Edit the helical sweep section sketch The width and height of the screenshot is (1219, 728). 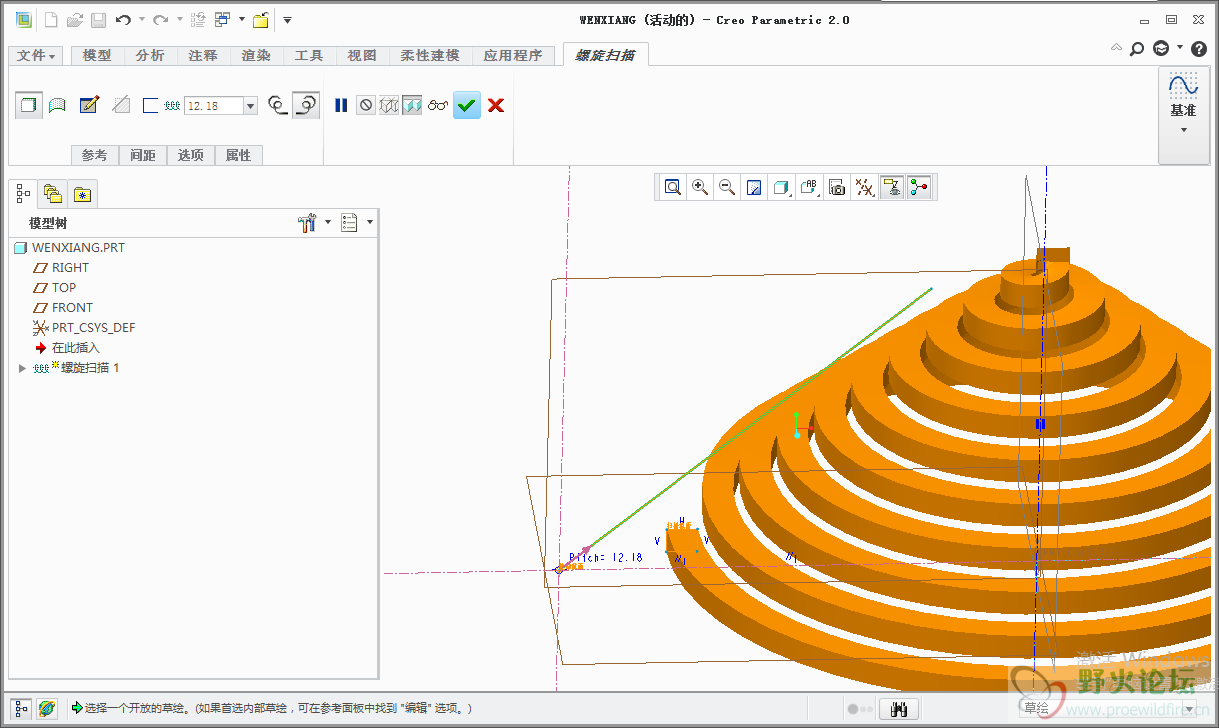89,105
